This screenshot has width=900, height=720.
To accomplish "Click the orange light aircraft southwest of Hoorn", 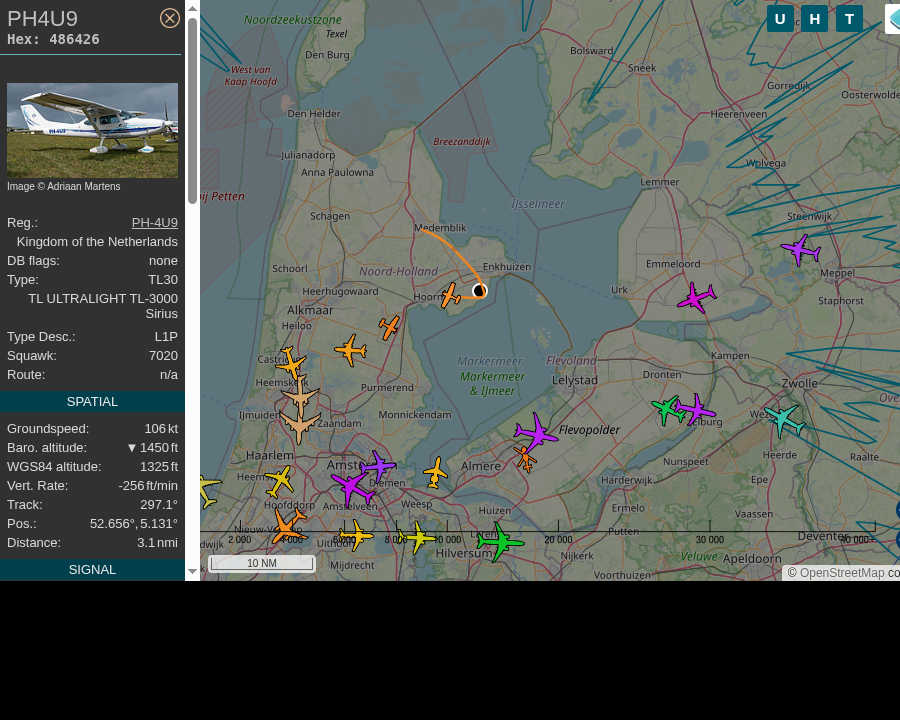I will click(x=389, y=327).
